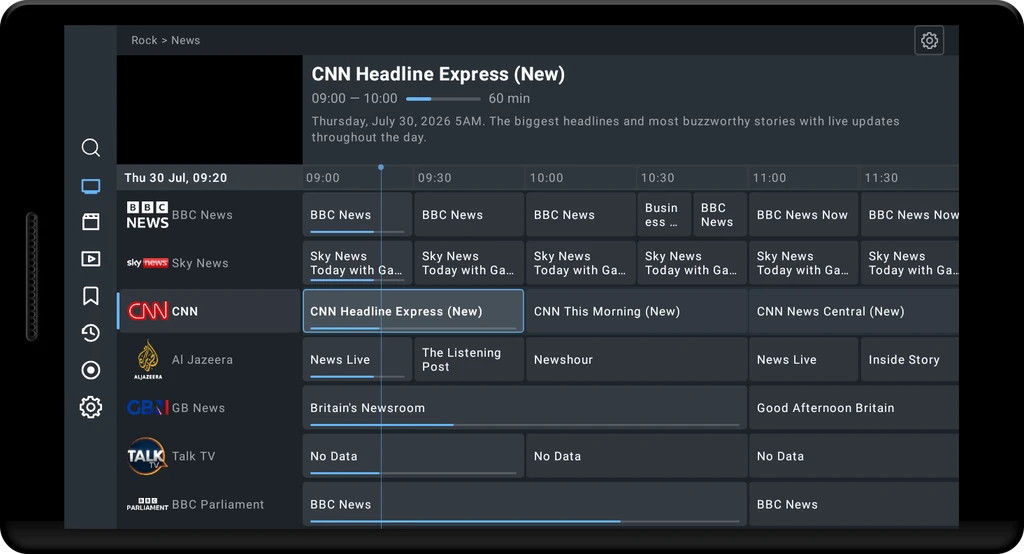Open the history clock icon

pos(91,333)
